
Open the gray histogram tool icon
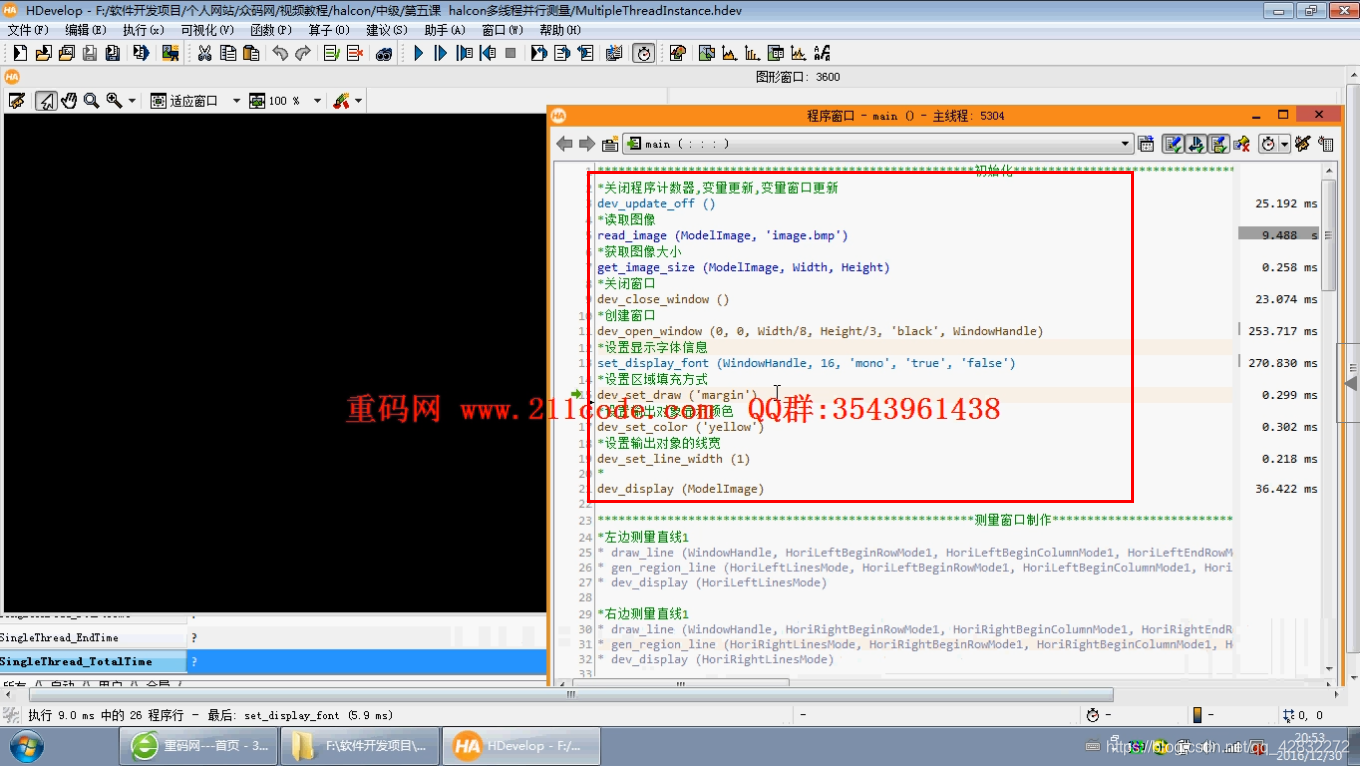click(x=729, y=52)
